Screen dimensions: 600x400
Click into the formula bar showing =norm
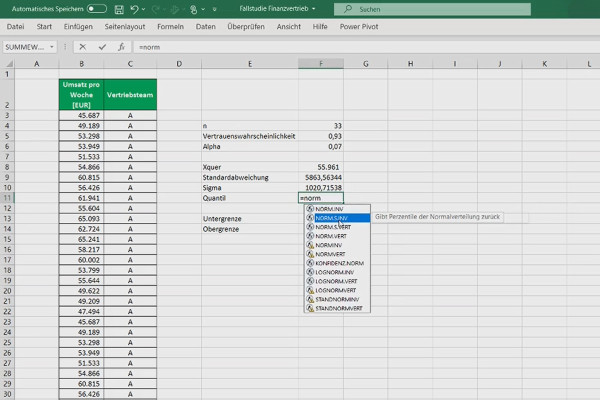coord(367,47)
